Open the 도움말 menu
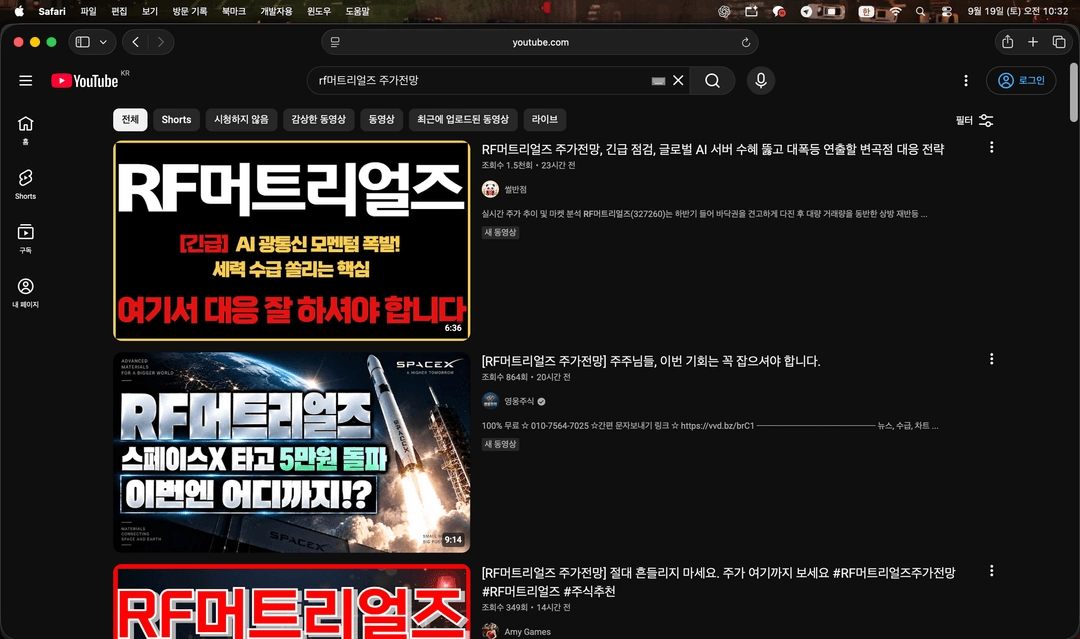Screen dimensions: 1080x639 tap(357, 11)
